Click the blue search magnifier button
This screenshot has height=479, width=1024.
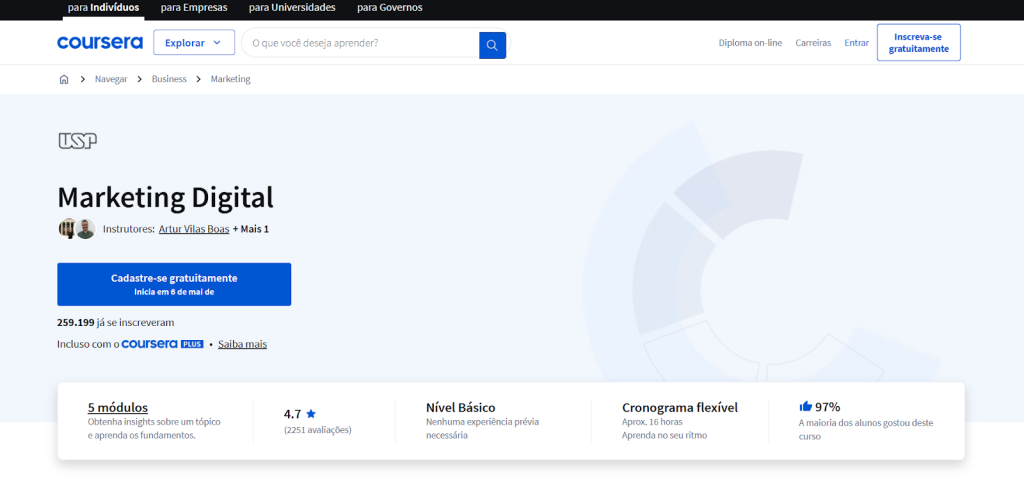coord(492,45)
